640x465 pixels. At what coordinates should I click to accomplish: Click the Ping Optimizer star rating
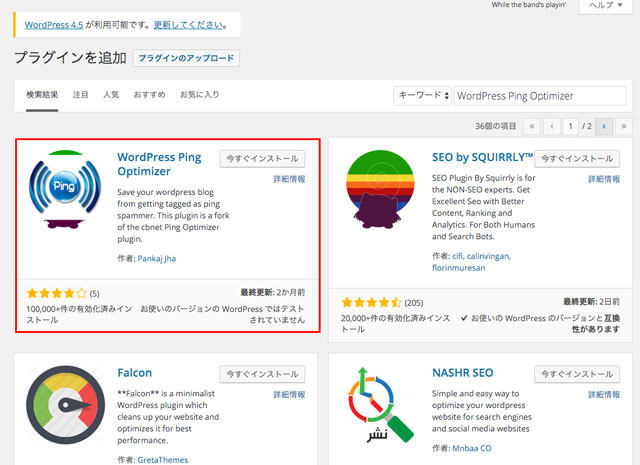pos(57,293)
